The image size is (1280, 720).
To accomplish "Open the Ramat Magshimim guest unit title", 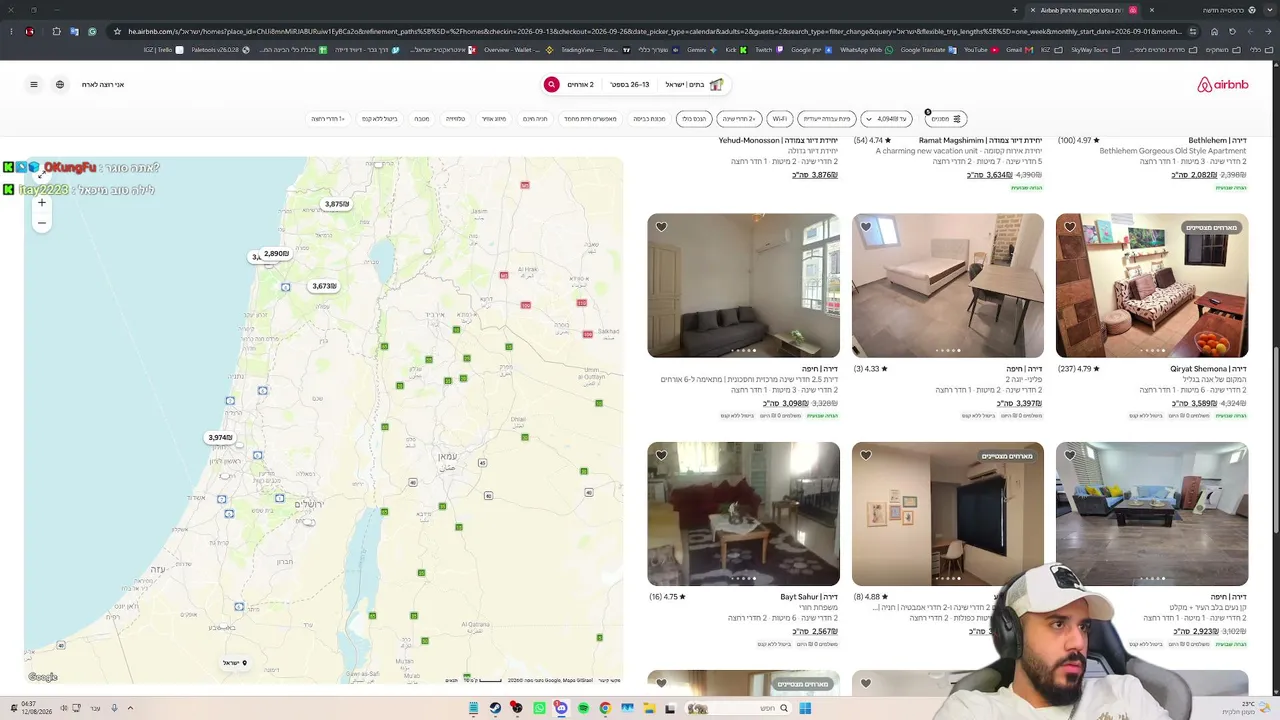I will coord(980,141).
